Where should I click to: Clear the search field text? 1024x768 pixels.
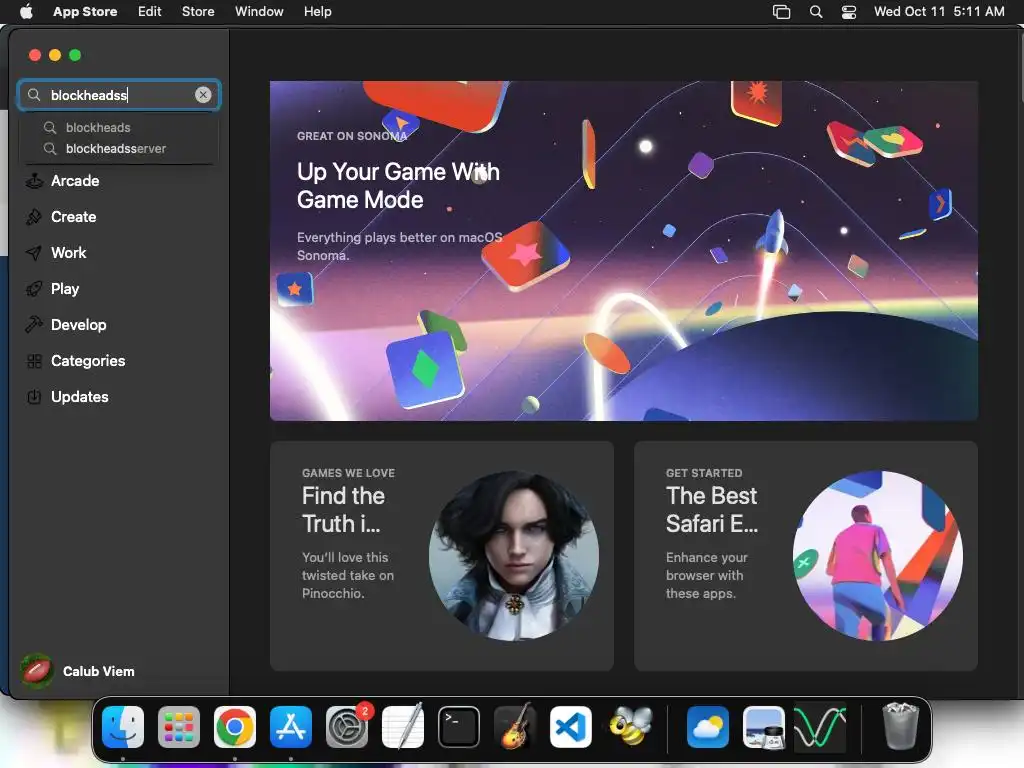[x=203, y=95]
